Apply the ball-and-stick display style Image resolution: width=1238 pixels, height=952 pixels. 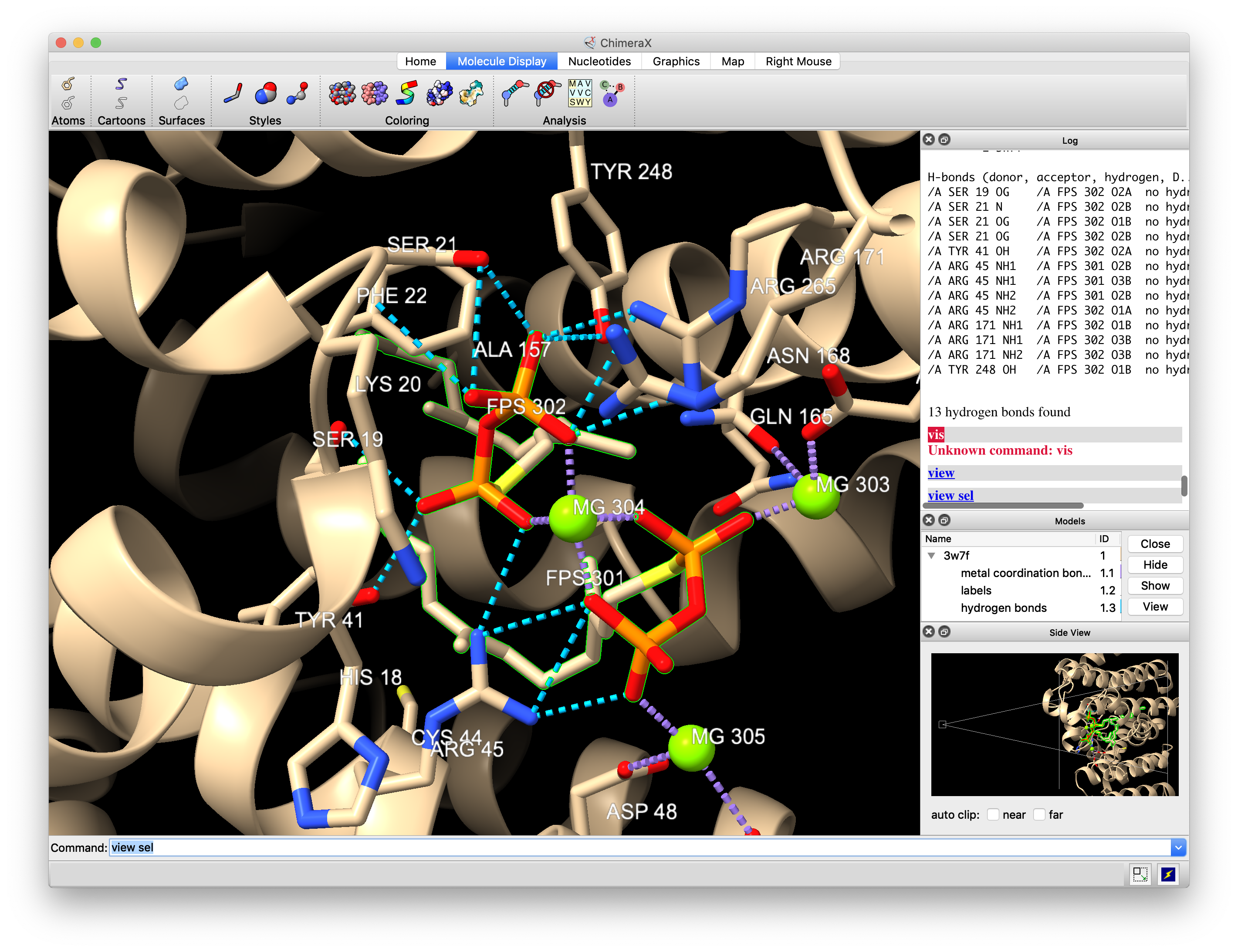pyautogui.click(x=298, y=94)
